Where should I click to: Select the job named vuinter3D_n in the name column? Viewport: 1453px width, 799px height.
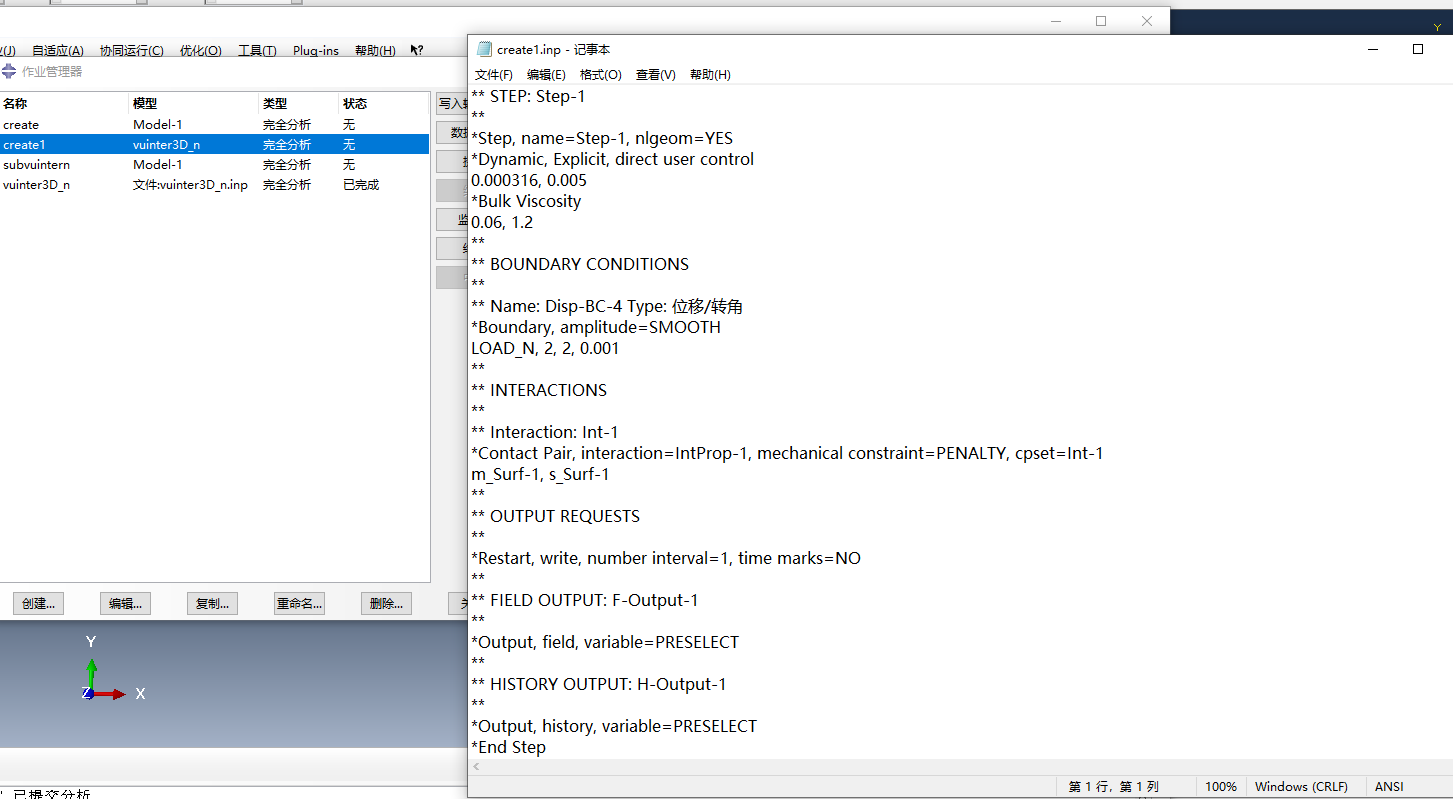coord(37,185)
